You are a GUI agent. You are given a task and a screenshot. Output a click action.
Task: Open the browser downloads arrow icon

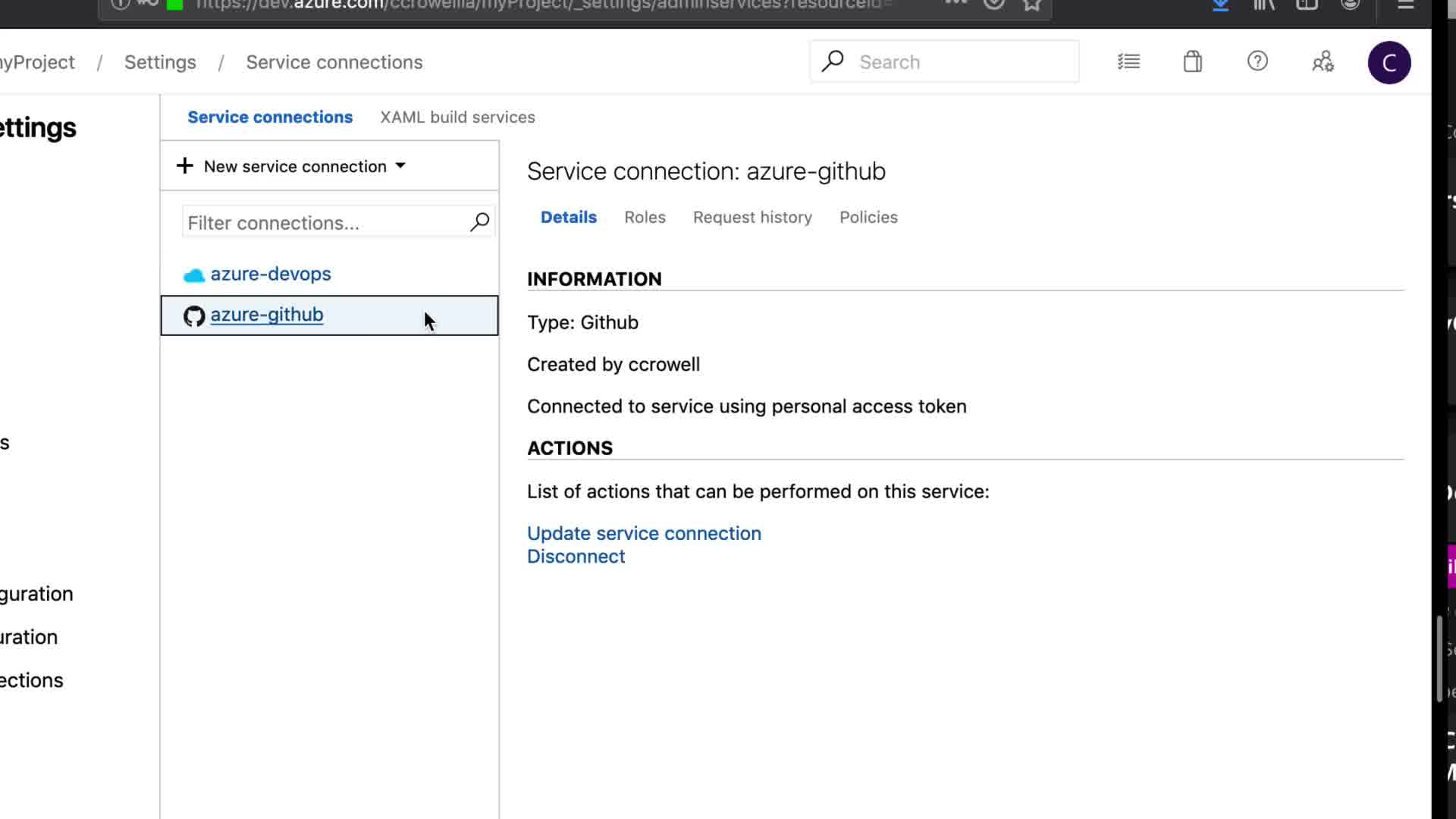(1220, 5)
